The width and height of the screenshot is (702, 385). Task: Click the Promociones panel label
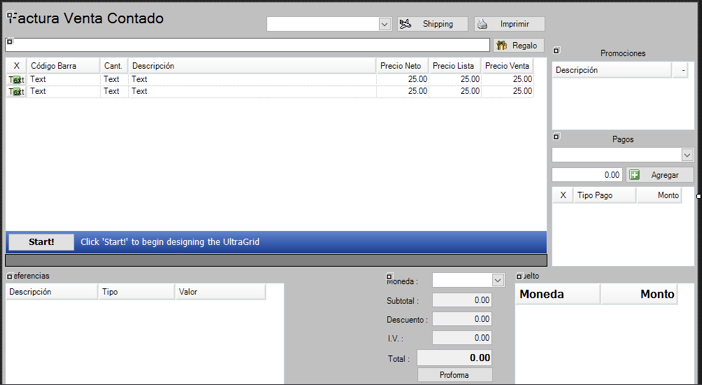[x=623, y=53]
